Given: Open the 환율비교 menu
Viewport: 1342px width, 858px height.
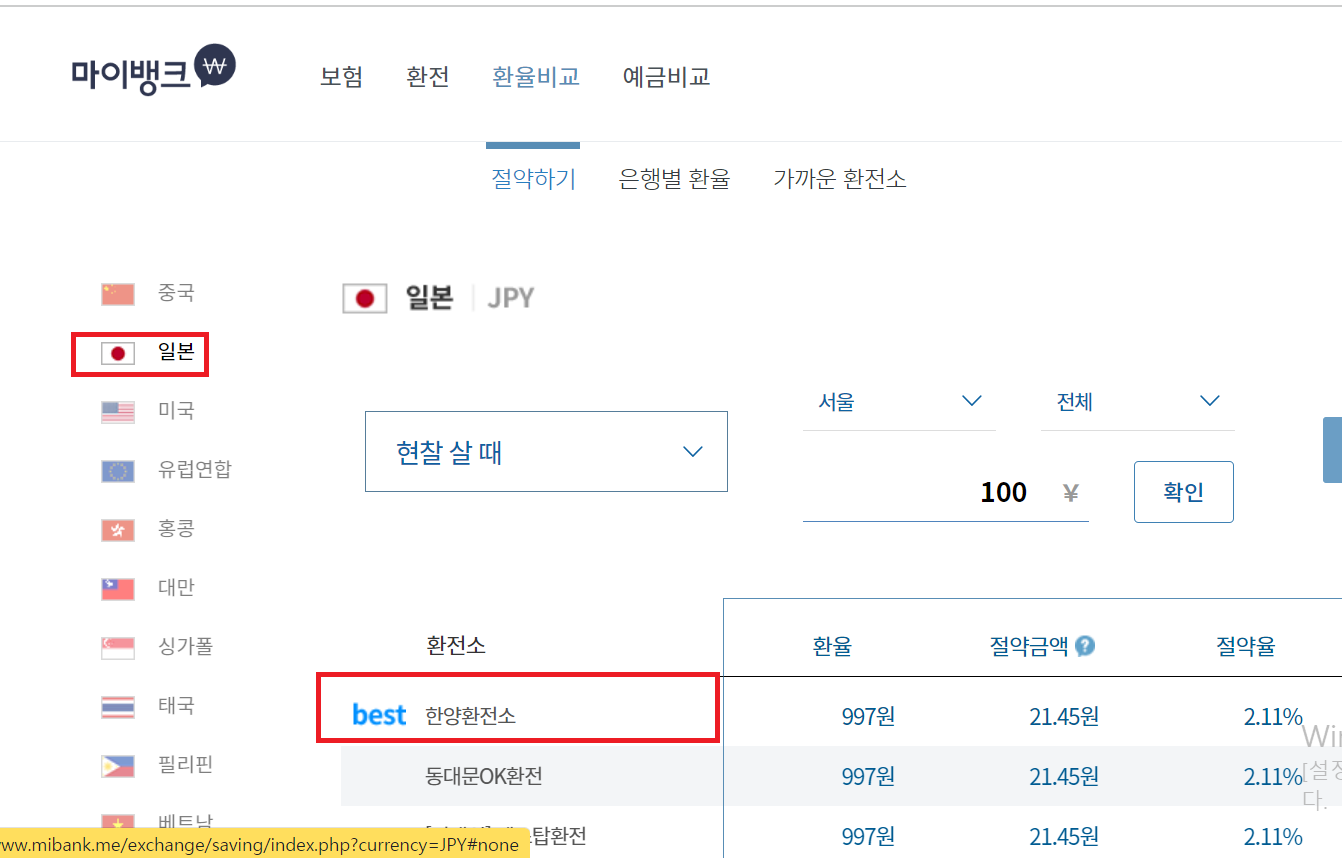Looking at the screenshot, I should pos(536,77).
